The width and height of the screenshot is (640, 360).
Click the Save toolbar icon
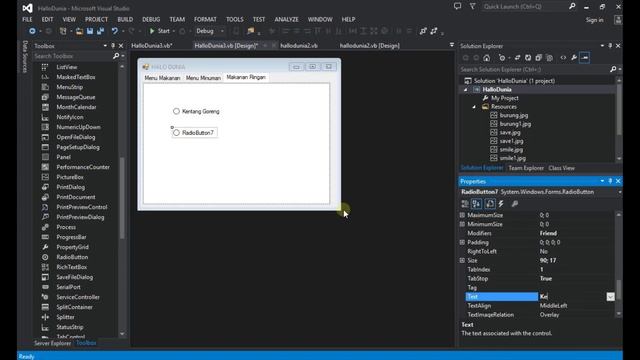[x=90, y=31]
